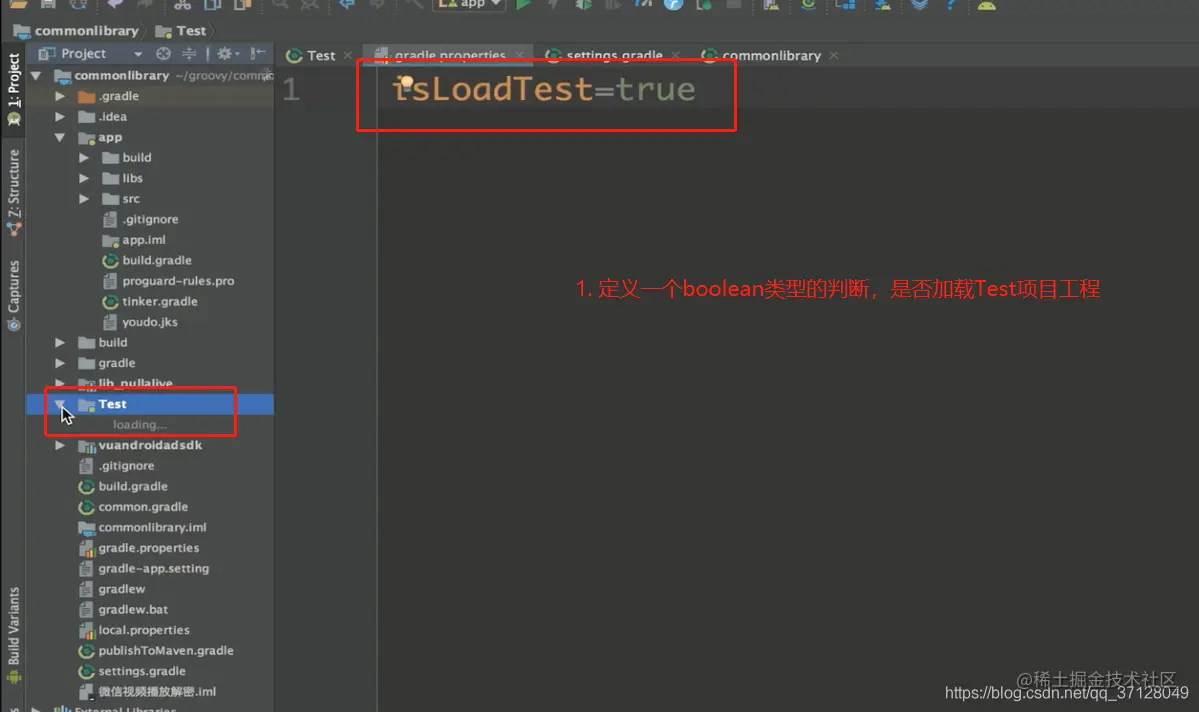Select 微信视频播放解密.iml file

pos(157,692)
